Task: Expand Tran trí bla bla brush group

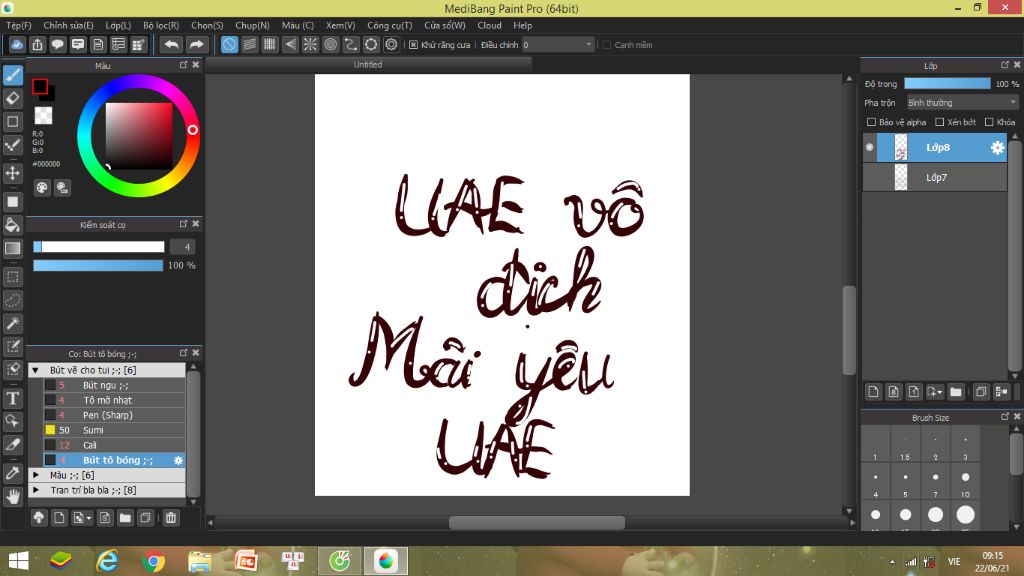Action: (36, 490)
